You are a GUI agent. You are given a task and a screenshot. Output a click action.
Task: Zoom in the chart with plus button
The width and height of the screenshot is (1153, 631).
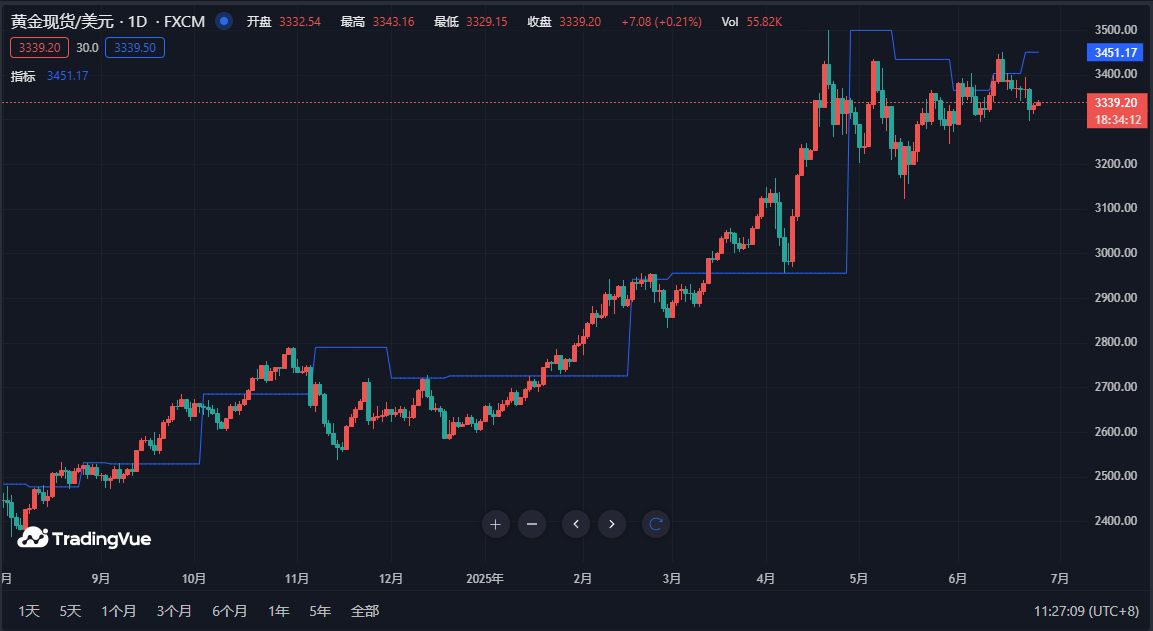(495, 523)
